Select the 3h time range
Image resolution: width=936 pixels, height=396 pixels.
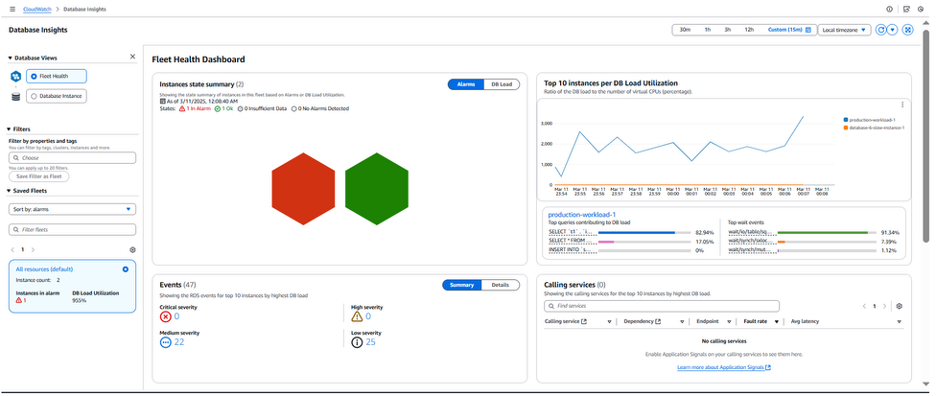click(728, 30)
